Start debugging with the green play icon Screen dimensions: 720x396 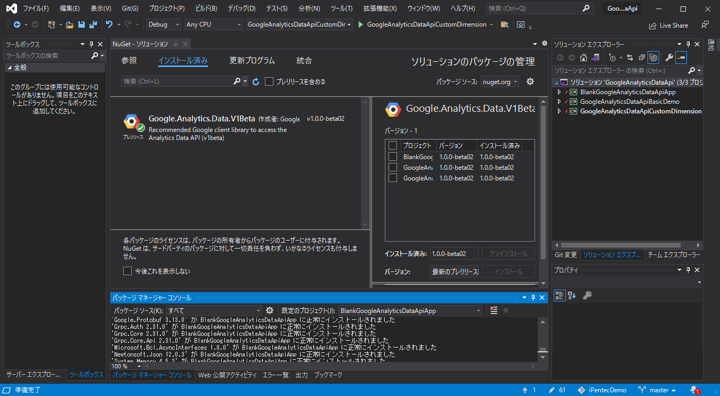point(360,25)
